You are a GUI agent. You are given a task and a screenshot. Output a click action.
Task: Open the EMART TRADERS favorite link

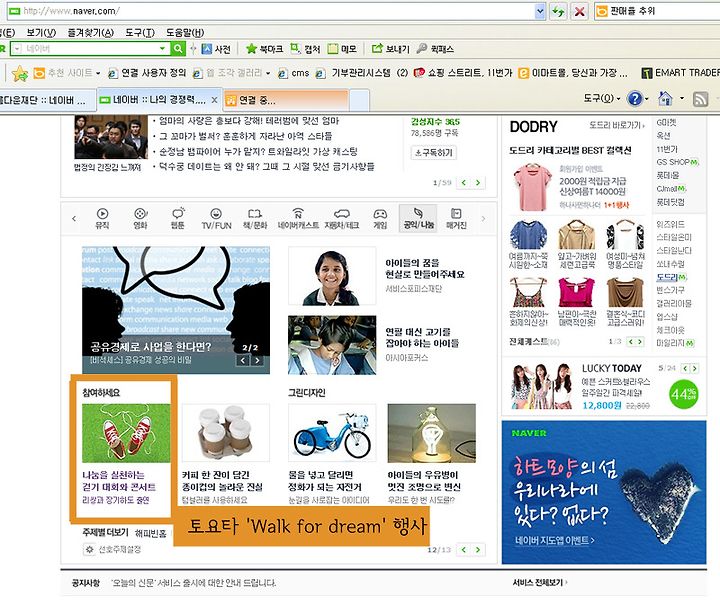pyautogui.click(x=680, y=73)
